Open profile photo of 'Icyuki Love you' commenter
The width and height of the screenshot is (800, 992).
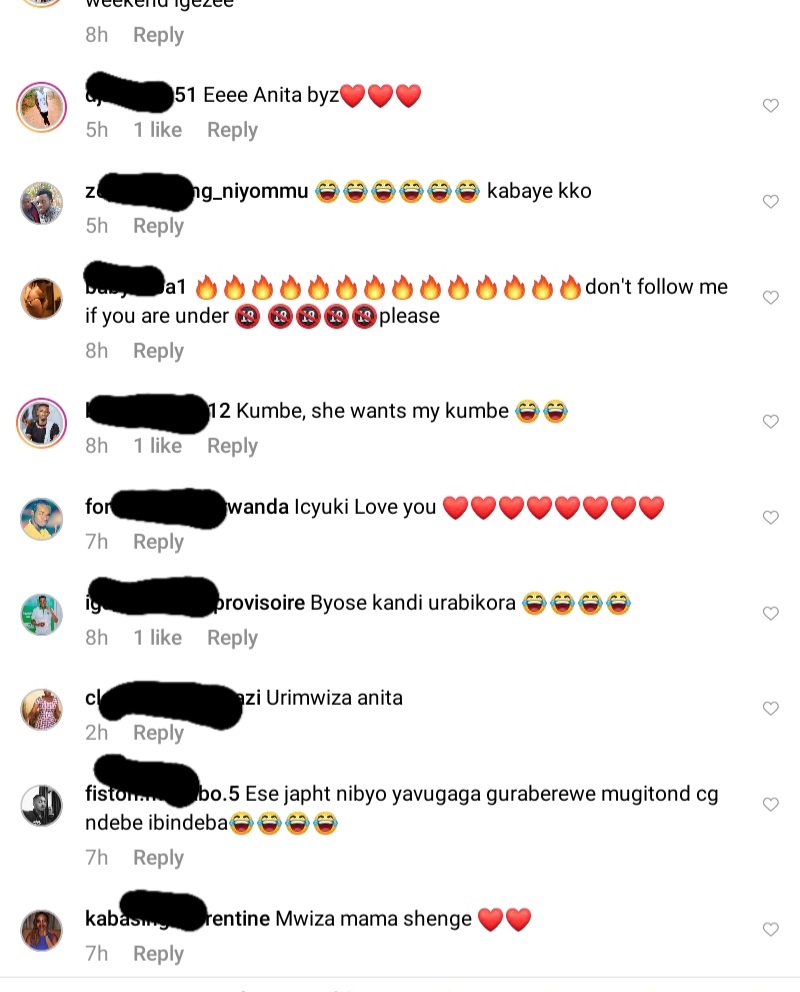point(42,519)
